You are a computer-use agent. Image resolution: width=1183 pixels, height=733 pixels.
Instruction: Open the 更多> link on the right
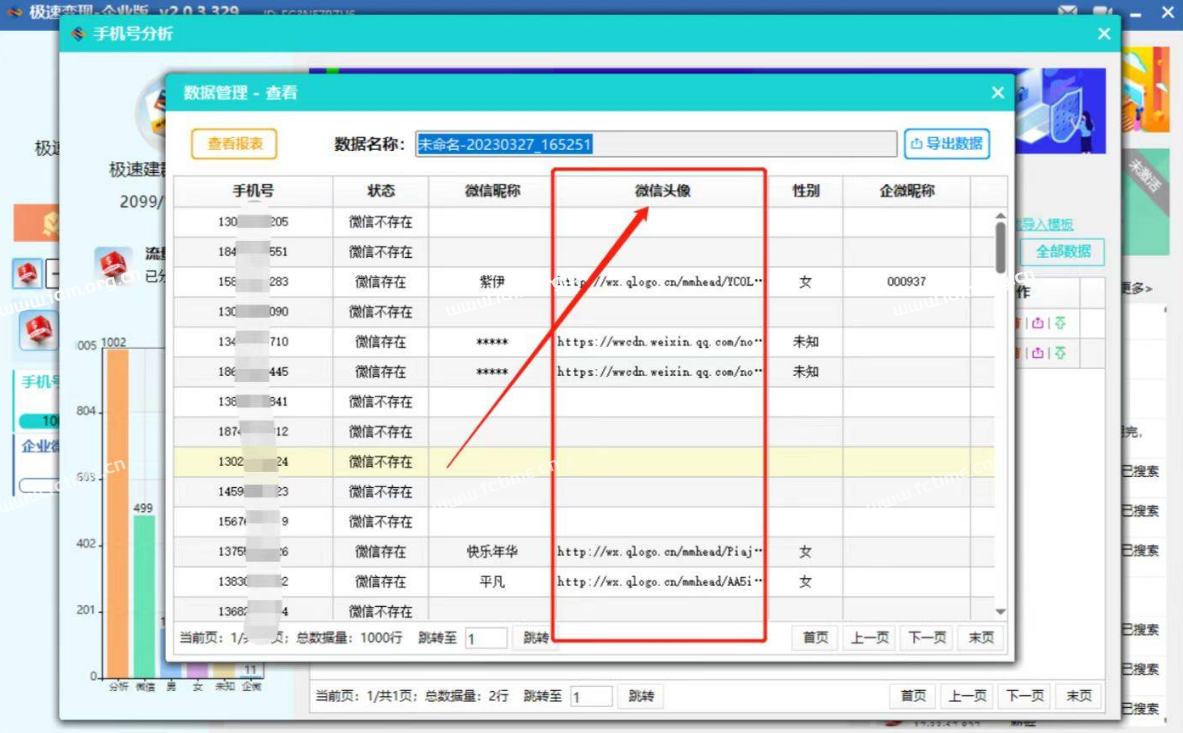[x=1136, y=287]
